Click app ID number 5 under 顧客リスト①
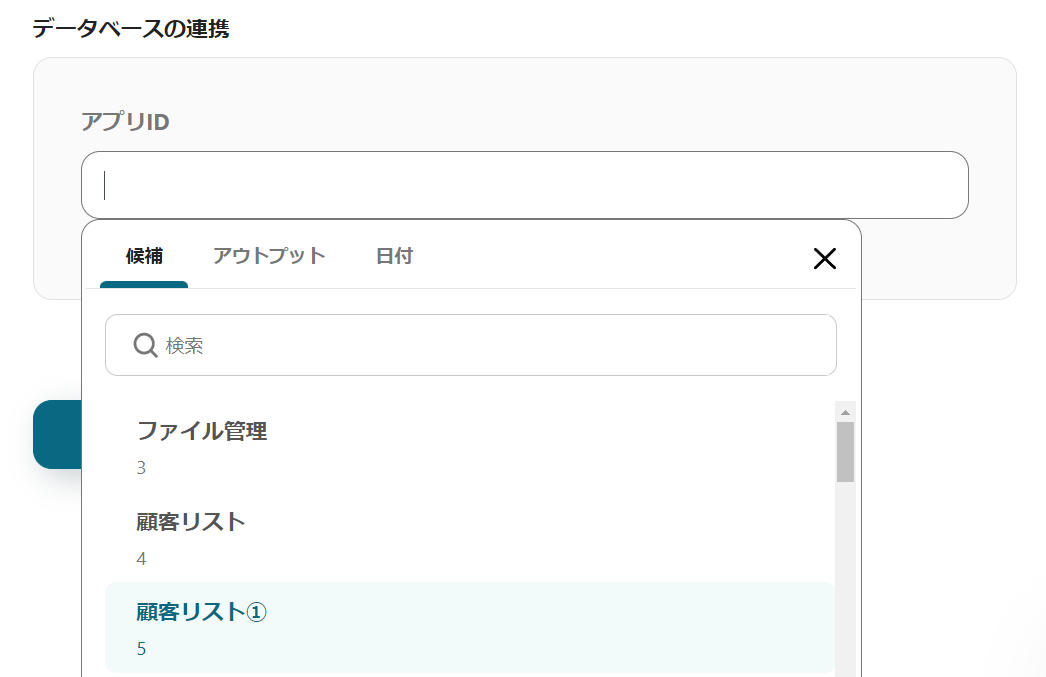This screenshot has height=677, width=1046. (141, 649)
